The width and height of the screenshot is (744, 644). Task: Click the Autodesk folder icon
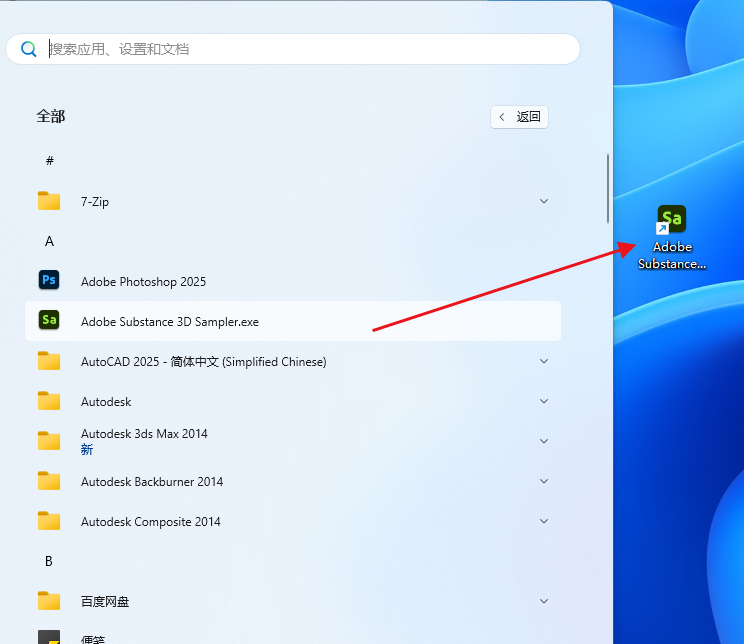coord(49,401)
